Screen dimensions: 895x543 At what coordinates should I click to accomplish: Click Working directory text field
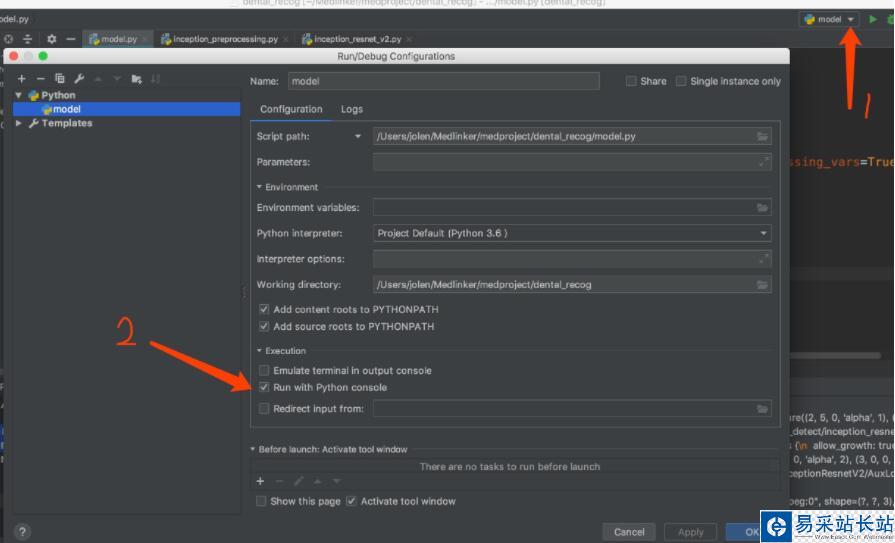pos(572,285)
